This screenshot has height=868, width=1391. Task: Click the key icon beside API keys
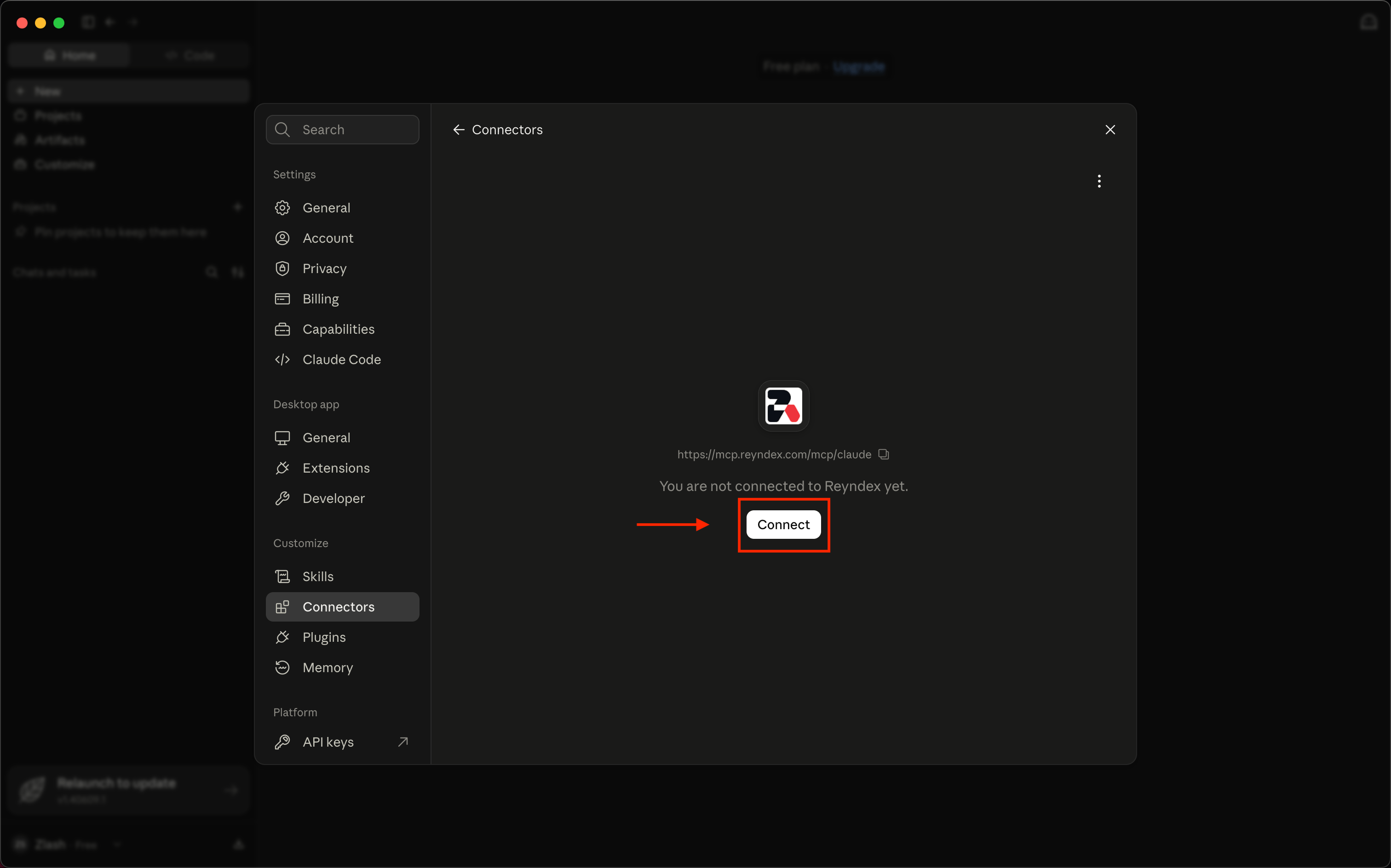[x=282, y=742]
